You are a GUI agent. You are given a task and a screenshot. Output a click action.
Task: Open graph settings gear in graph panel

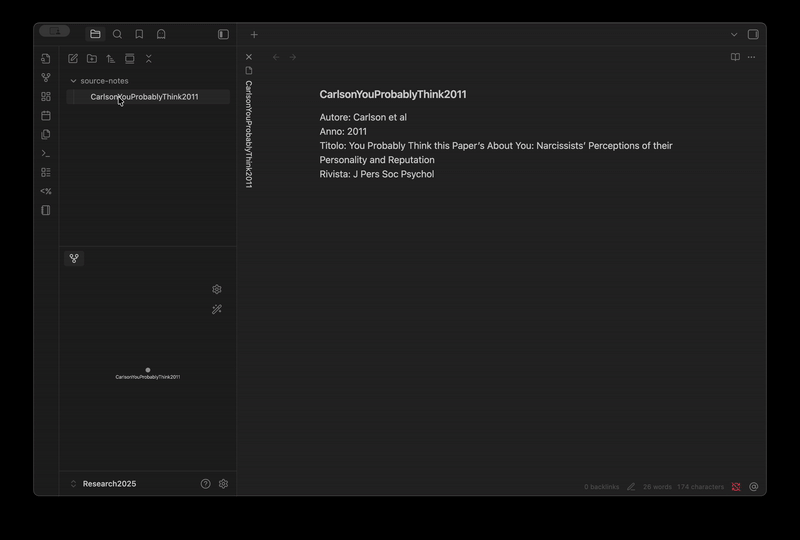(217, 289)
